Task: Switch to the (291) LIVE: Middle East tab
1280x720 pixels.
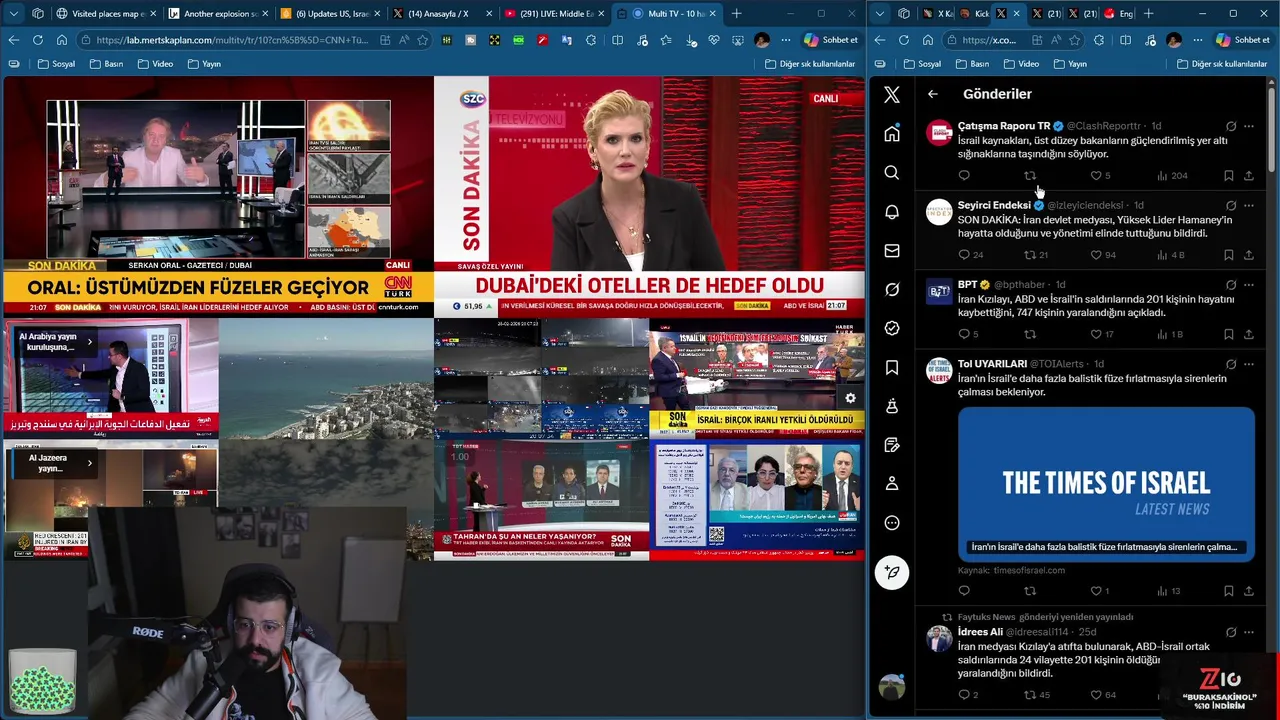Action: coord(553,13)
